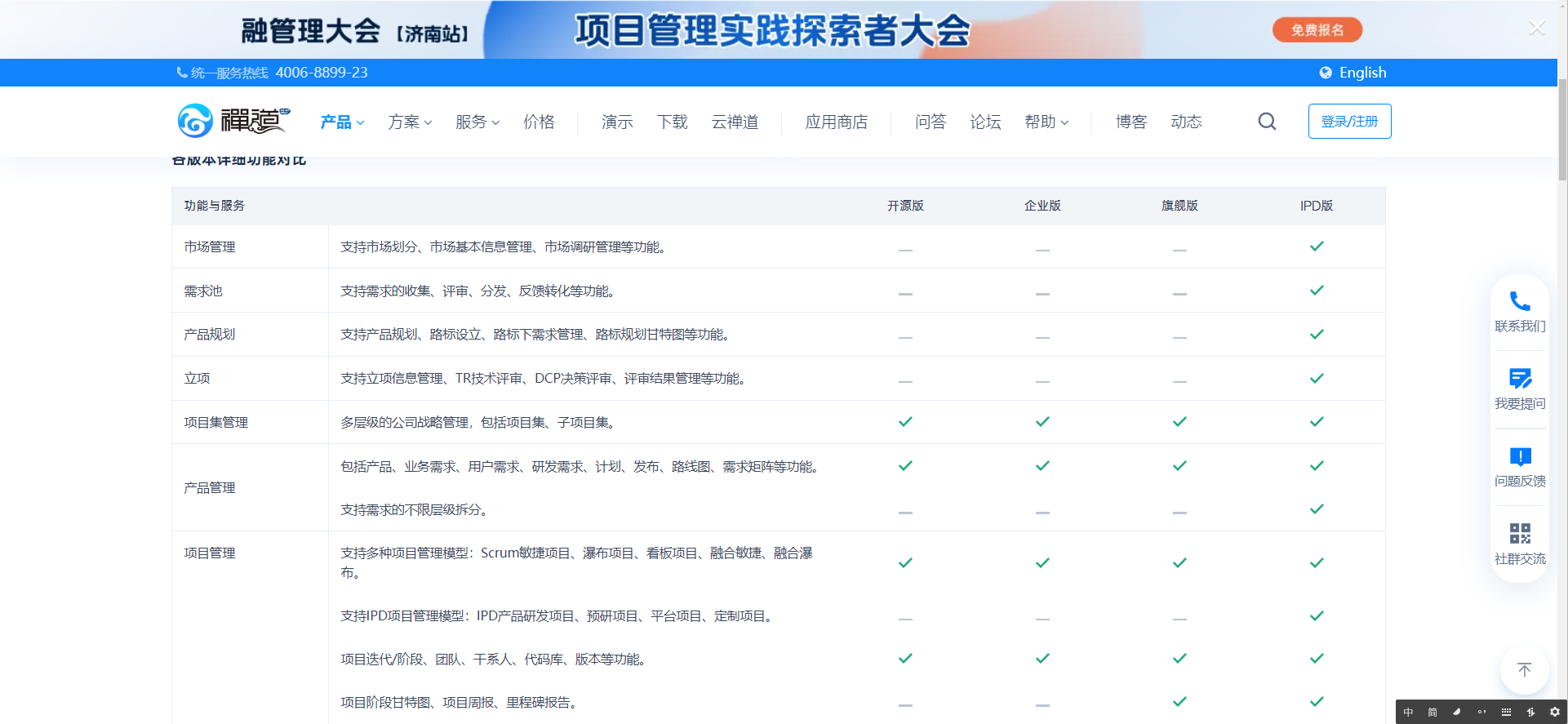Screen dimensions: 1568x724
Task: Click the 旗舰版 column header
Action: click(x=1179, y=206)
